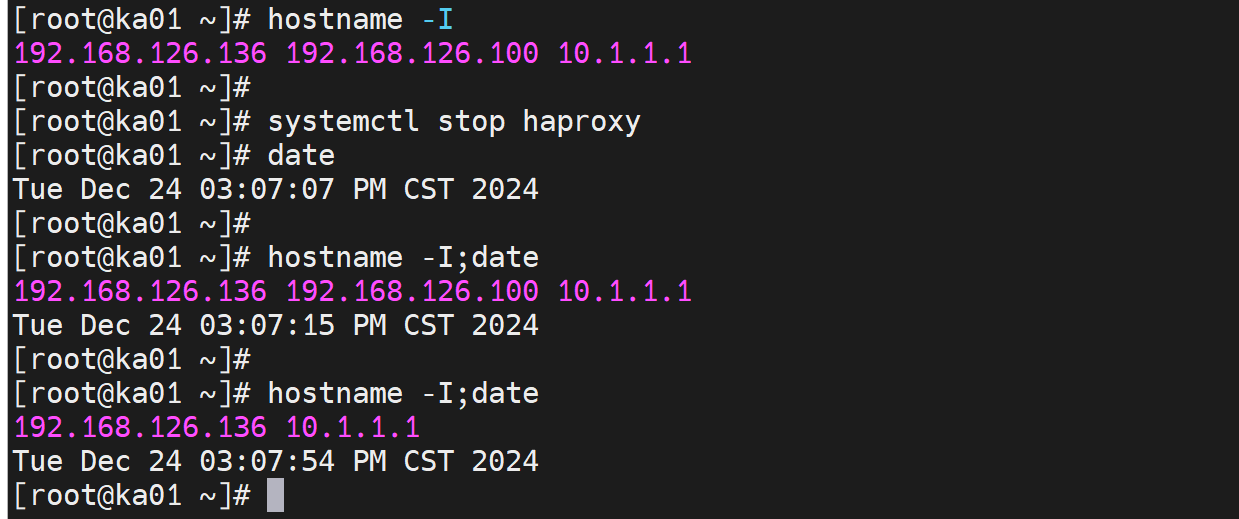
Task: Click the last "hostname -I;date" command
Action: pyautogui.click(x=403, y=393)
